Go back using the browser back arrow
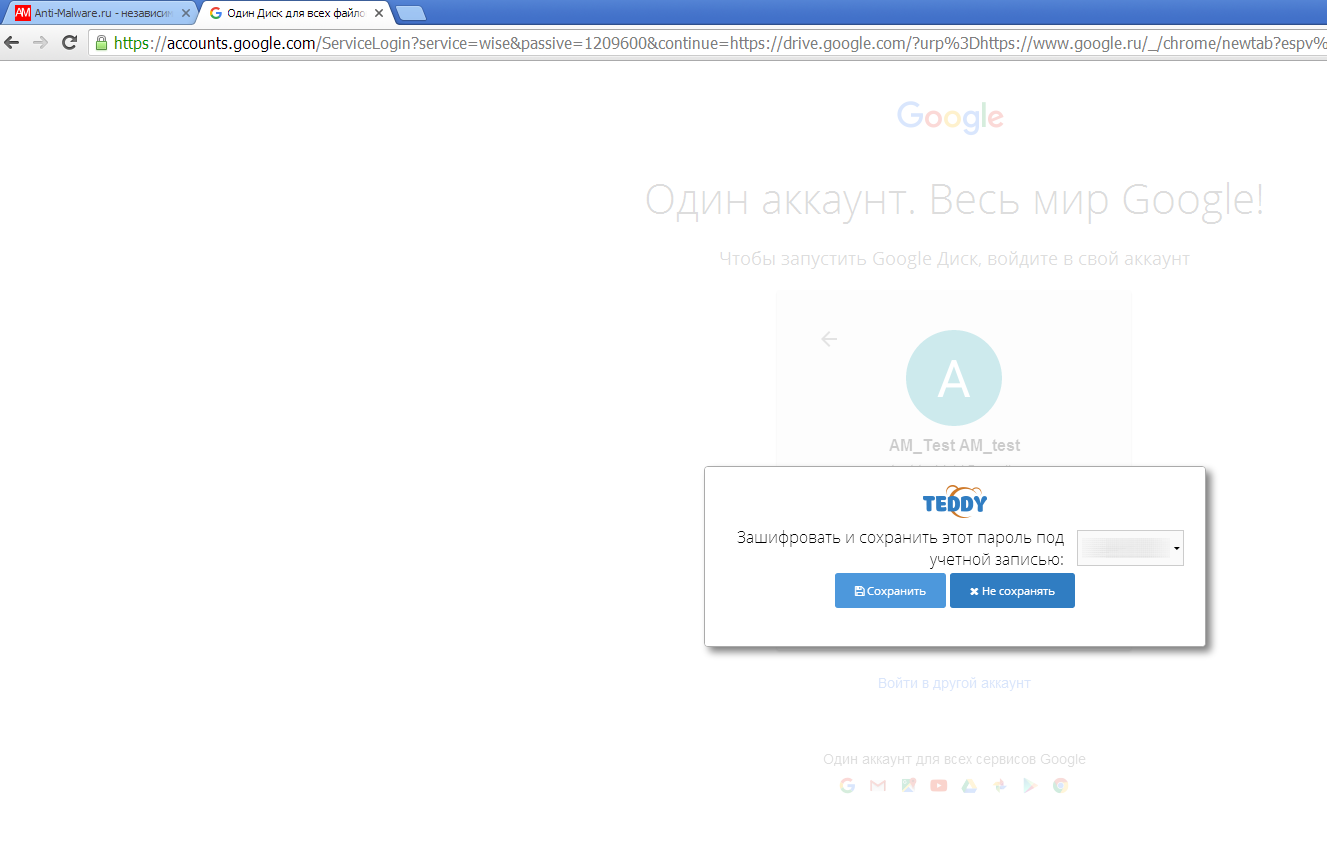 [x=13, y=43]
